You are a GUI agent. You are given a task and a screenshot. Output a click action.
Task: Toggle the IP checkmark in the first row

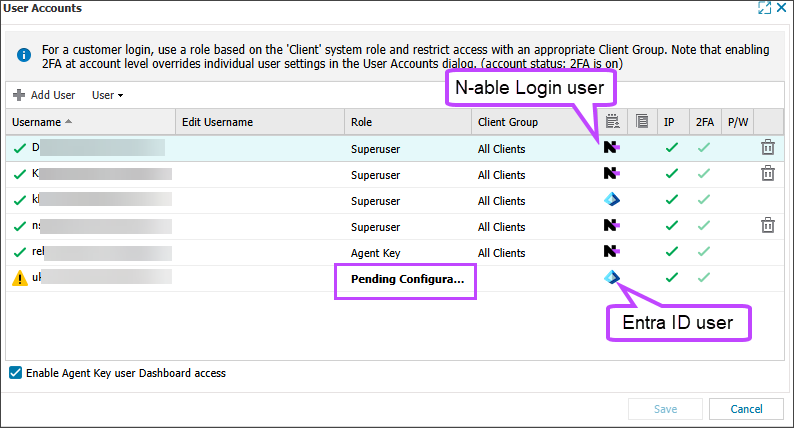[671, 148]
